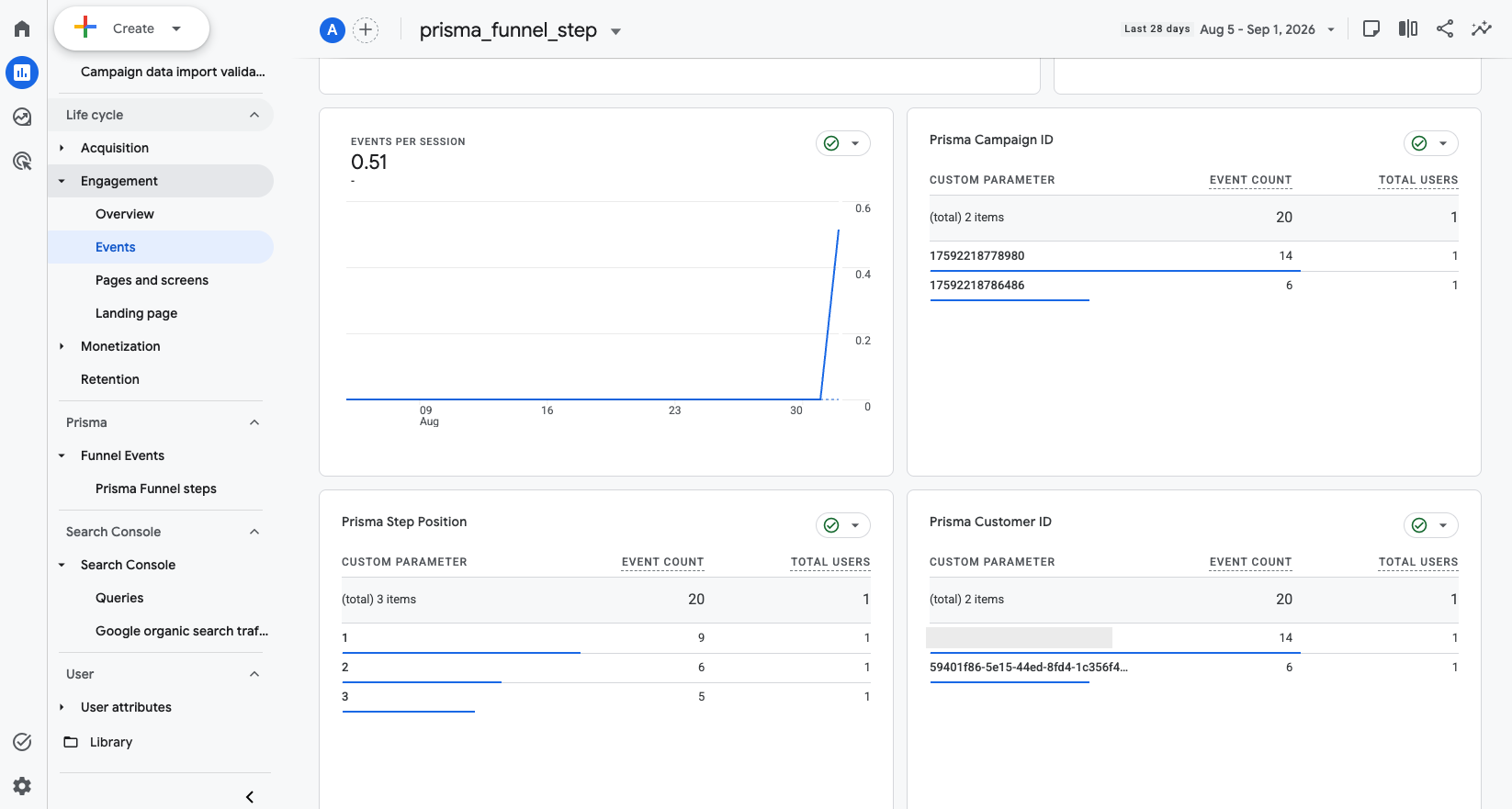This screenshot has height=809, width=1512.
Task: Open the Prisma Customer ID card status dropdown
Action: (x=1431, y=525)
